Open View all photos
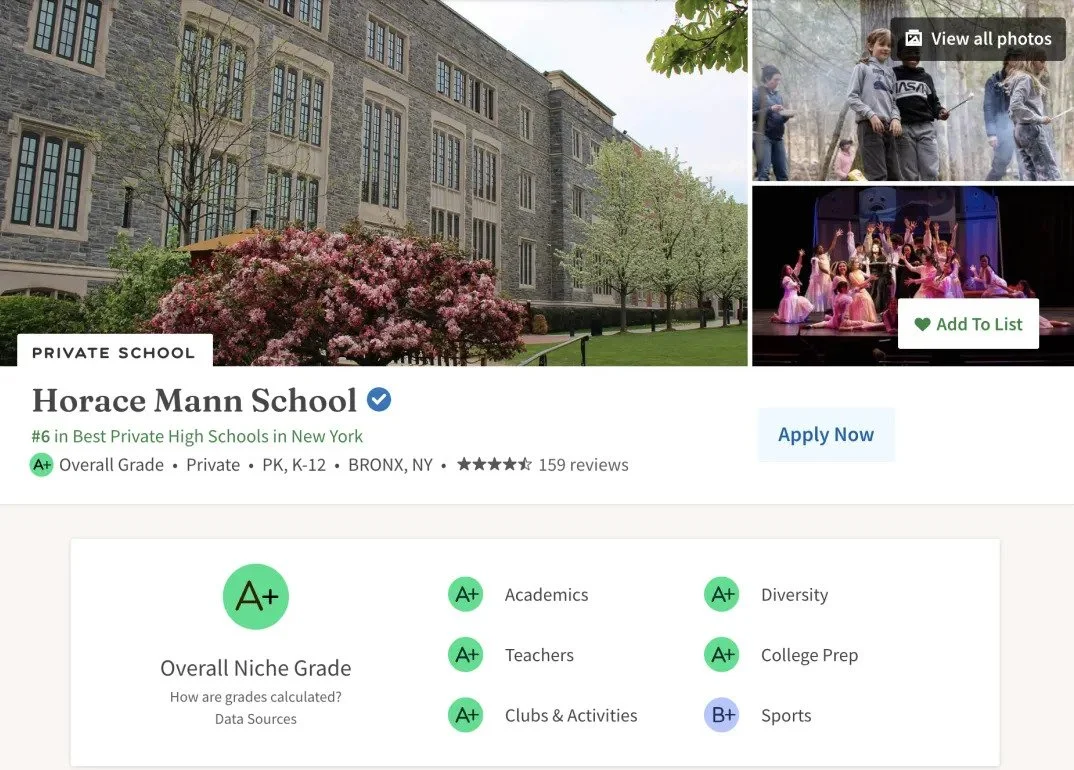This screenshot has height=770, width=1074. coord(978,39)
